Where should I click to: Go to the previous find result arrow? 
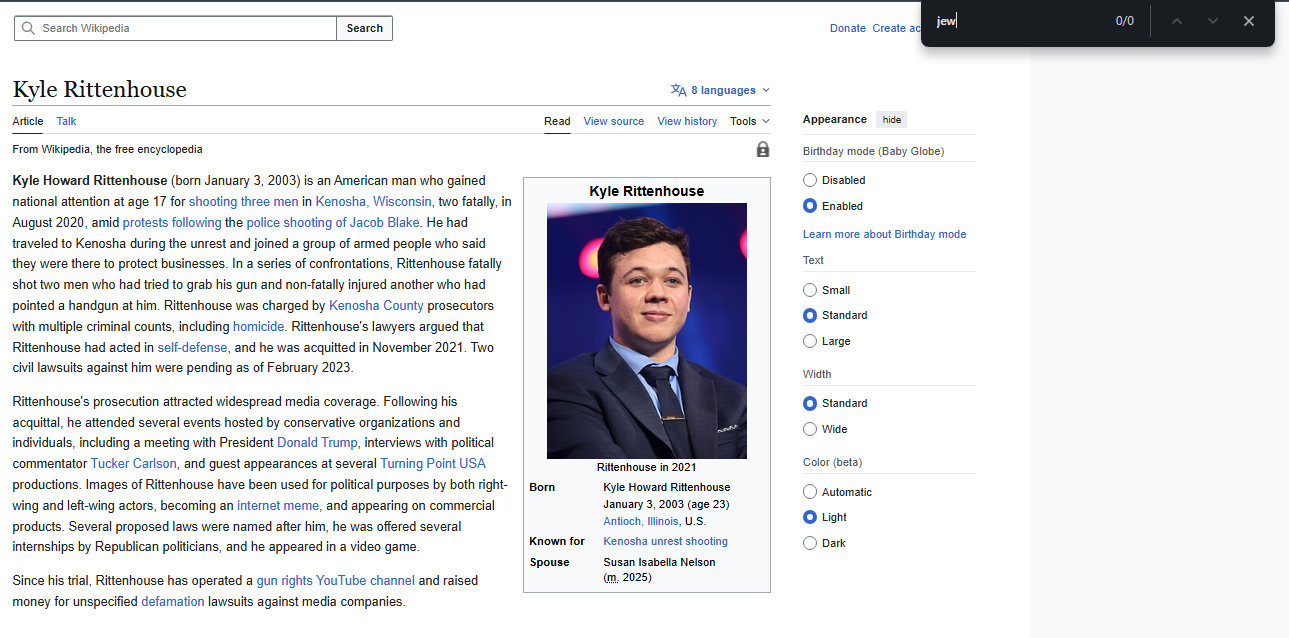click(1177, 21)
